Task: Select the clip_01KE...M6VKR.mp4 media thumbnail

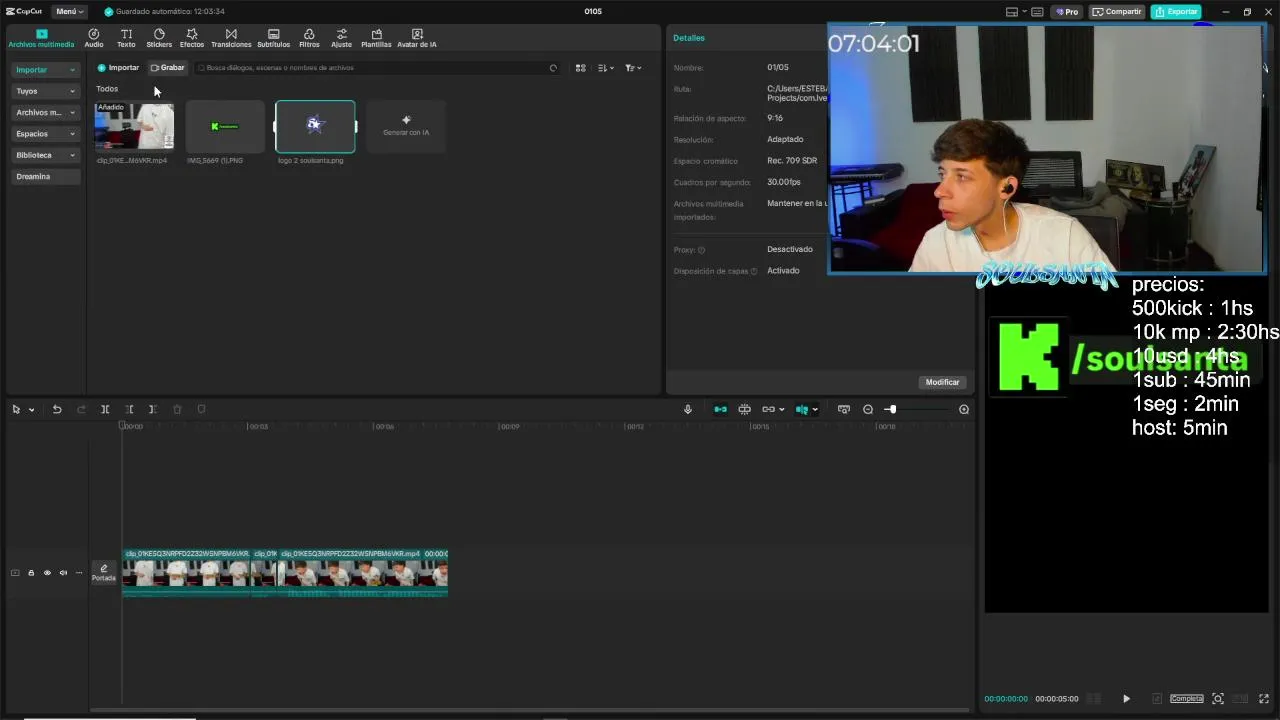Action: click(134, 126)
